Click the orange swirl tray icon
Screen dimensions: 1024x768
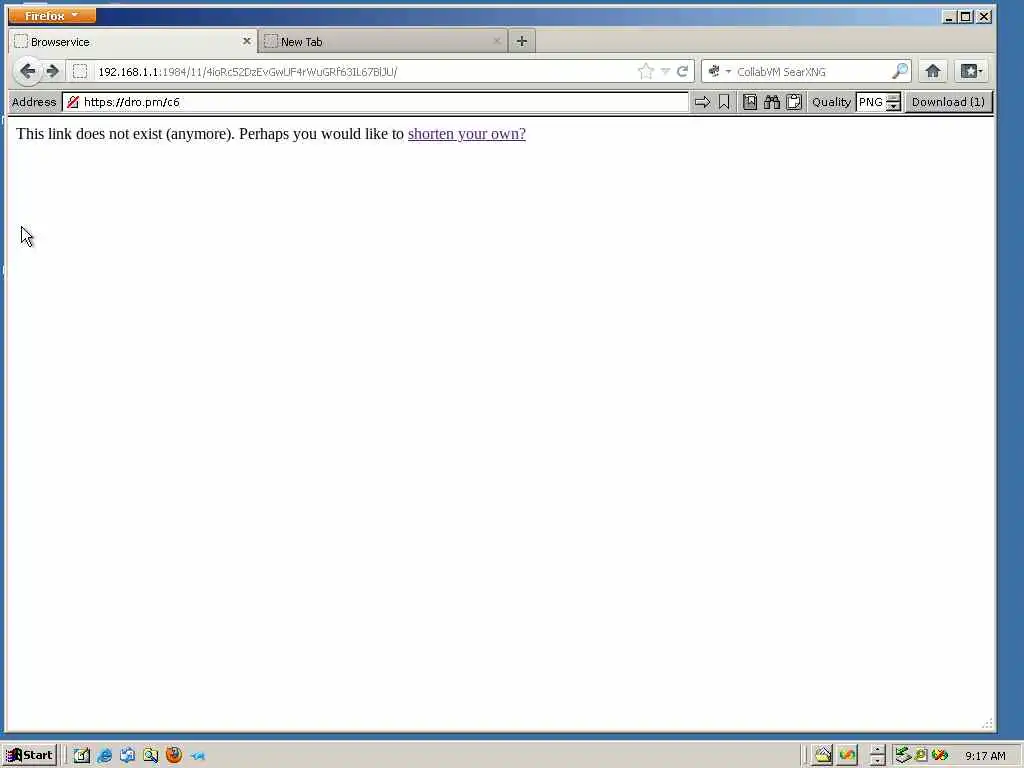coord(847,756)
